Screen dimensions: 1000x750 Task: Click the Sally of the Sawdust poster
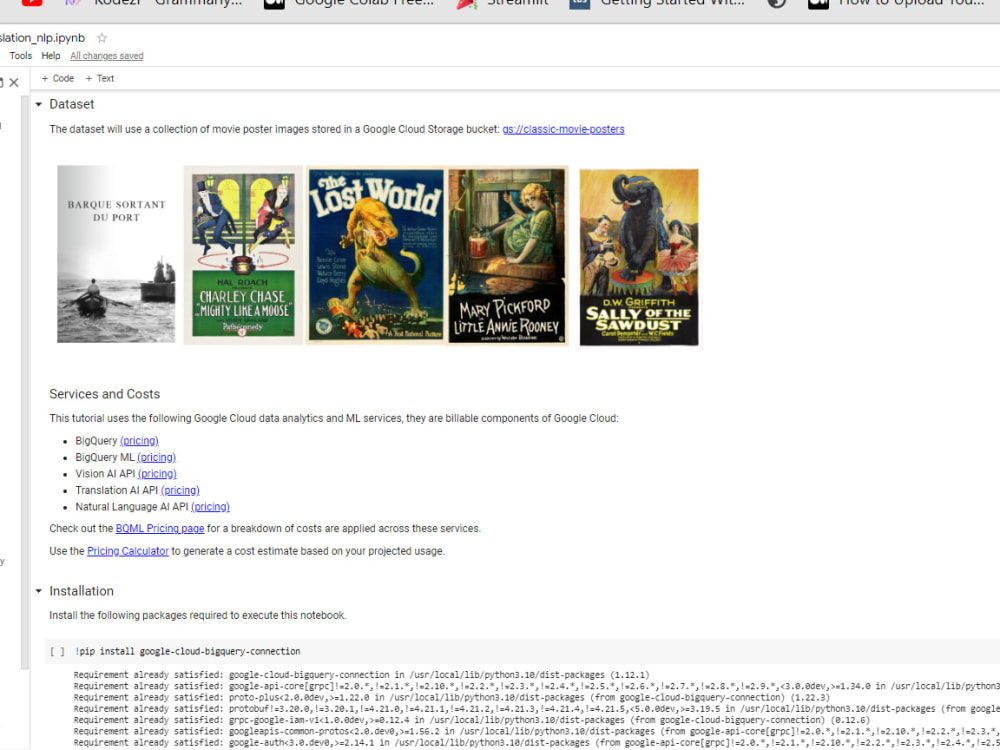coord(639,257)
